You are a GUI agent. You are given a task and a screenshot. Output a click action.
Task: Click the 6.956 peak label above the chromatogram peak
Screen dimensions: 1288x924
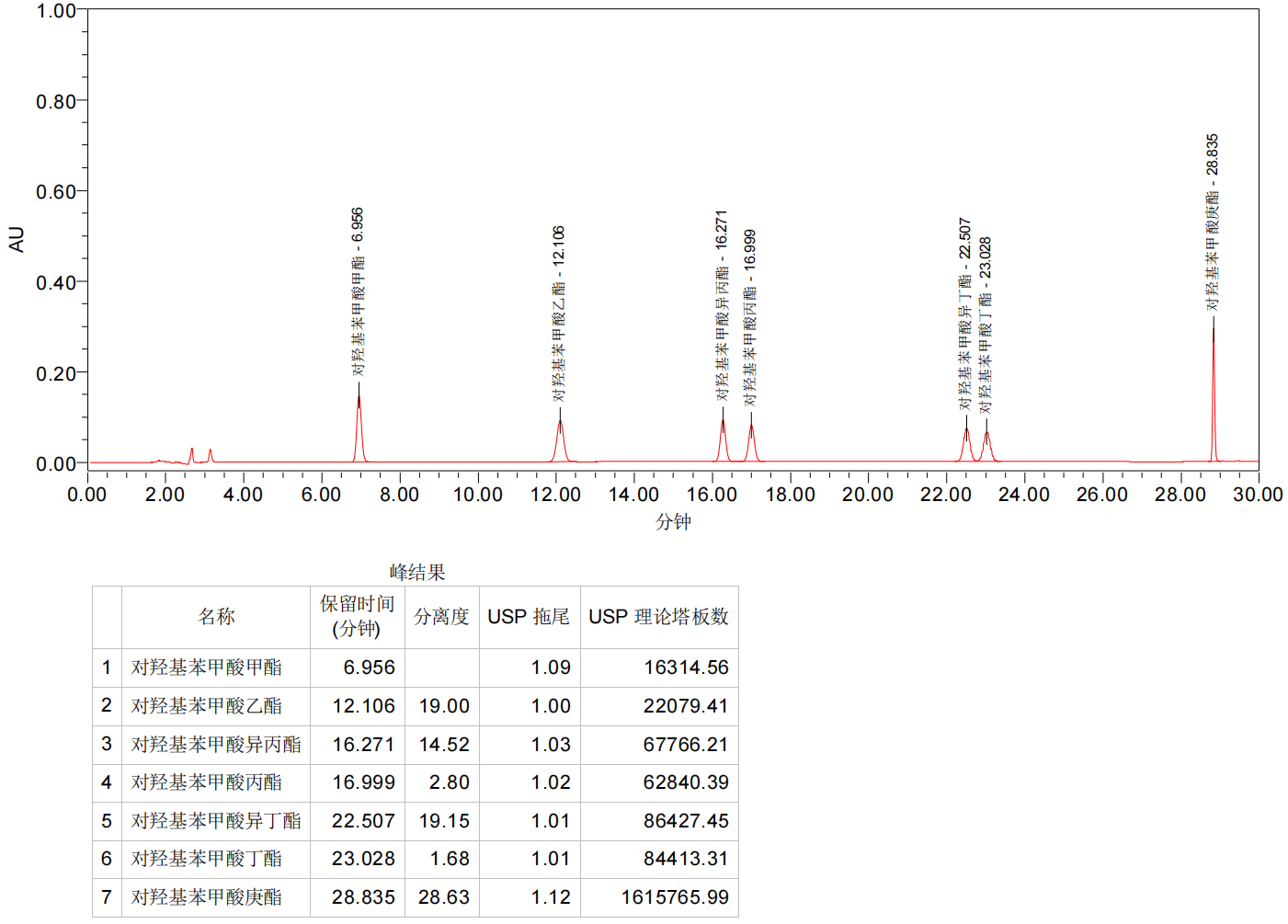click(358, 291)
